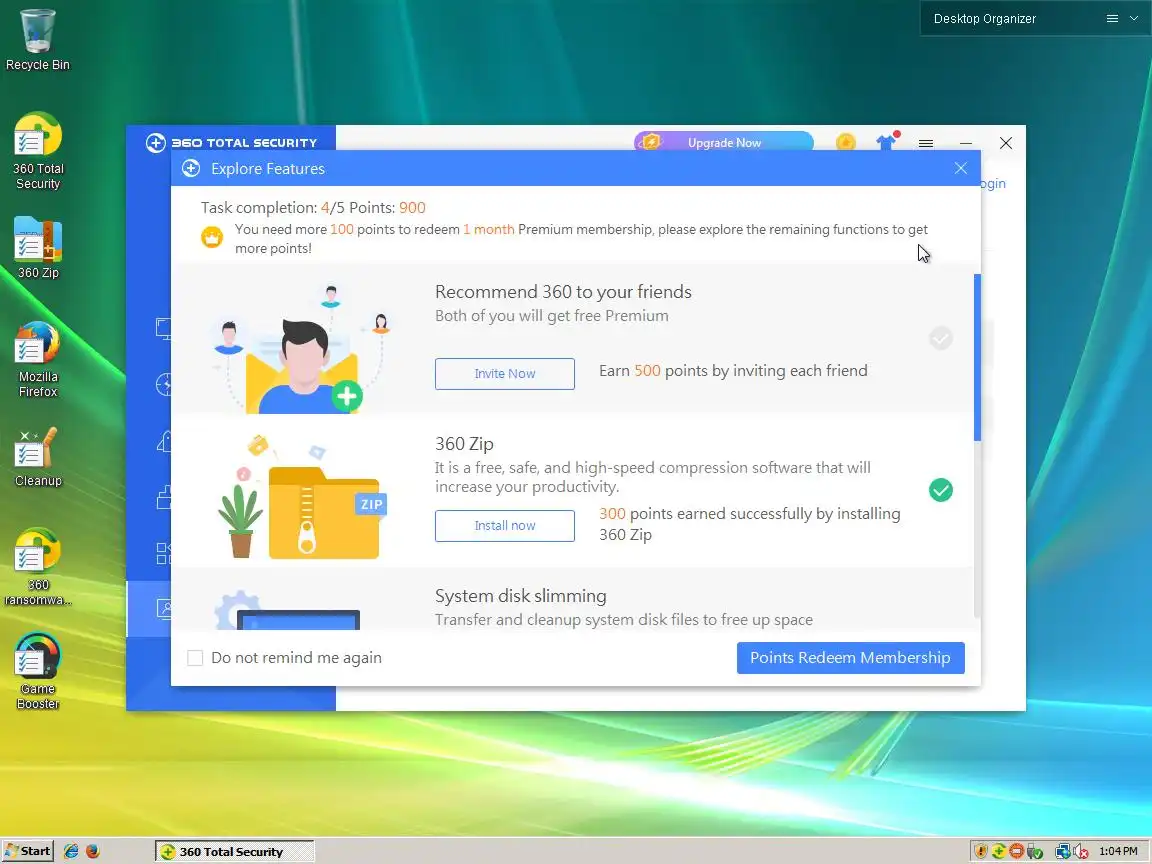This screenshot has height=864, width=1152.
Task: Click the green 360 Total Security tray icon
Action: 998,852
